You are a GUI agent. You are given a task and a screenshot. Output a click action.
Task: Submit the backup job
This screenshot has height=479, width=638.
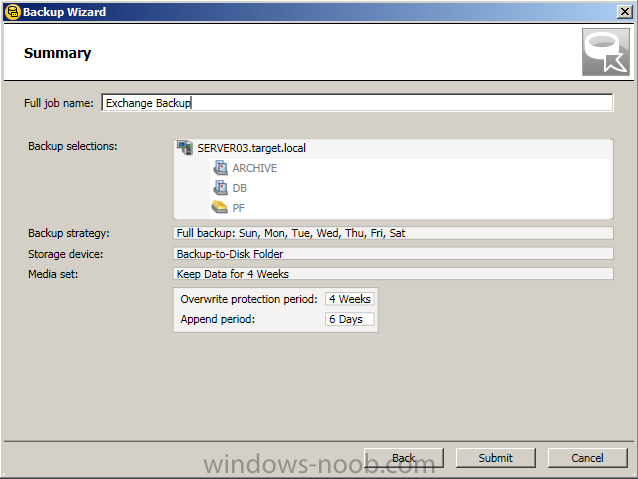(496, 458)
